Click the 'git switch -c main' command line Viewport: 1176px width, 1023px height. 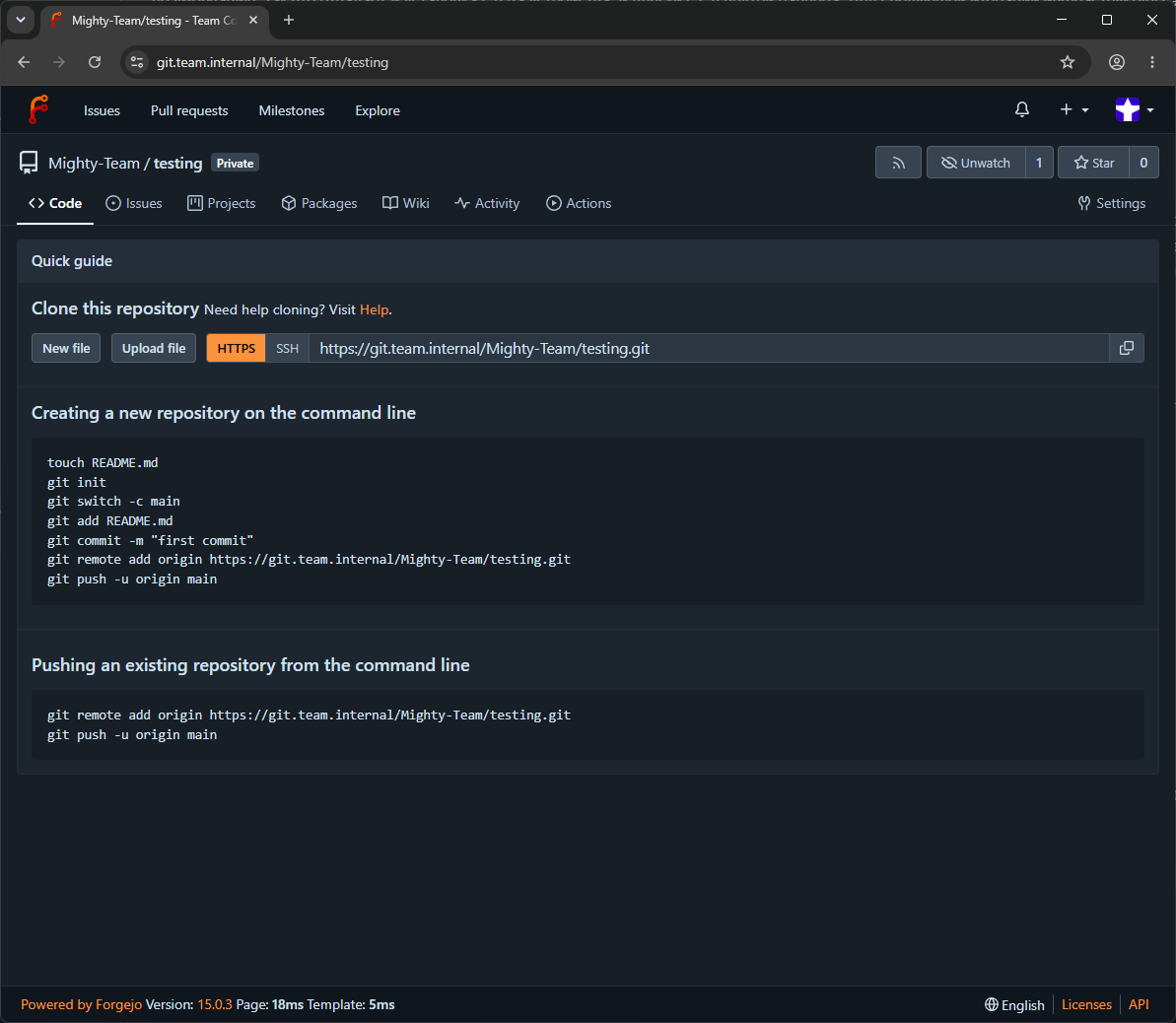(x=113, y=501)
